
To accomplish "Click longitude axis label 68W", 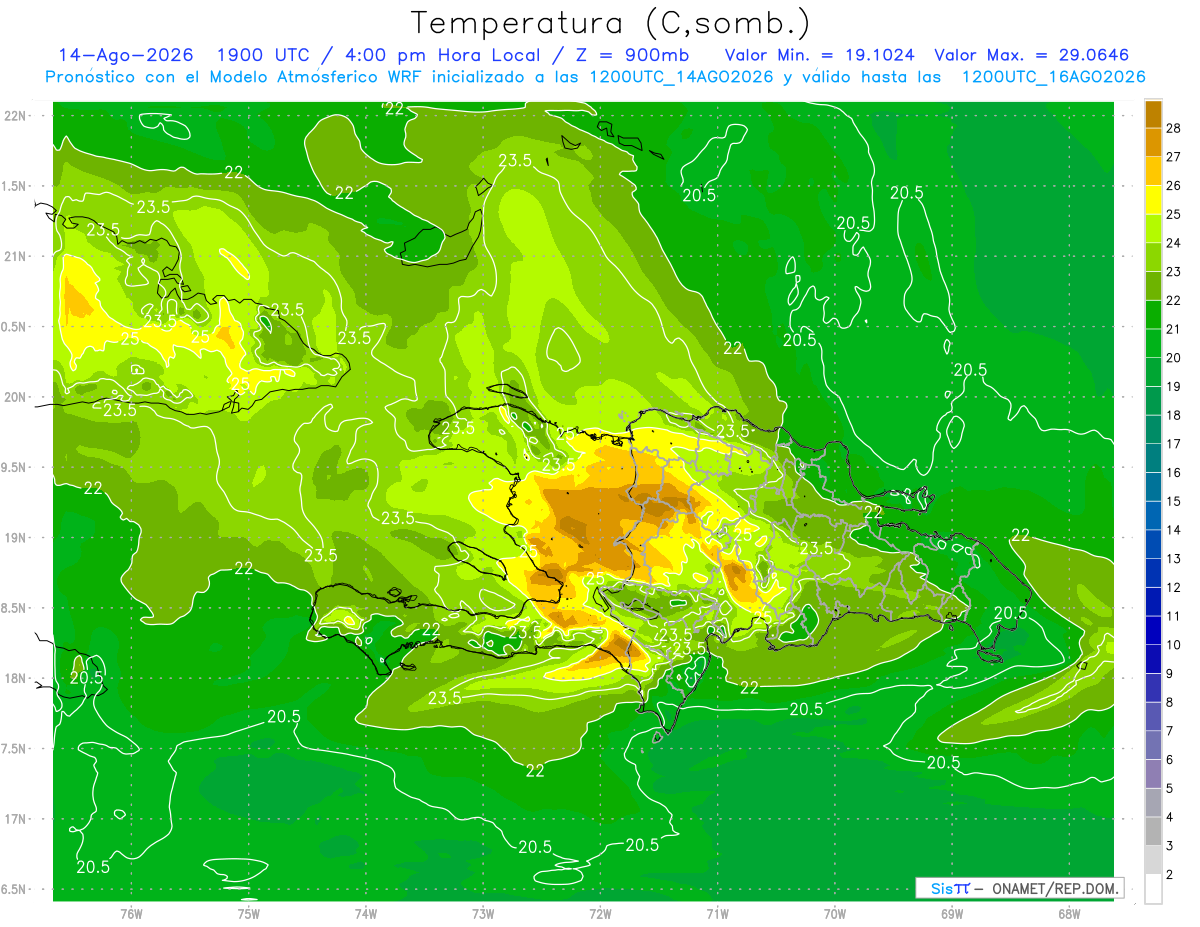I will pyautogui.click(x=1069, y=914).
